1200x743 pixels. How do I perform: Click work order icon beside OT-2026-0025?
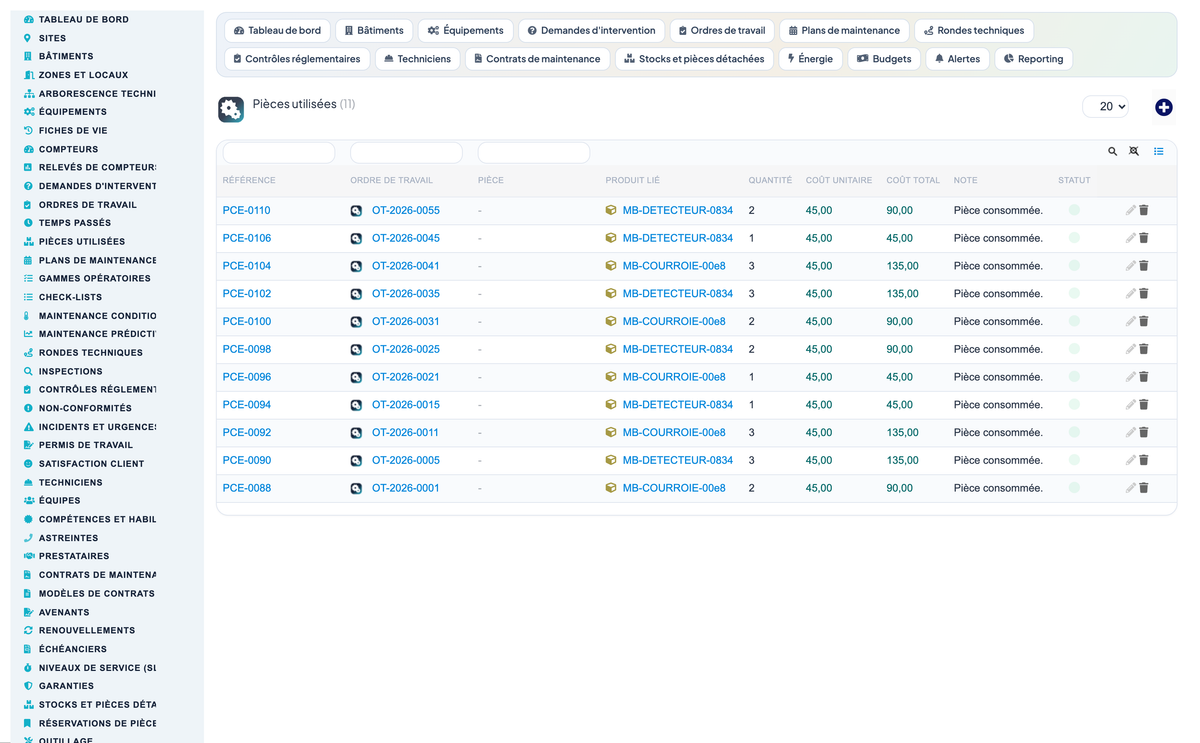356,349
